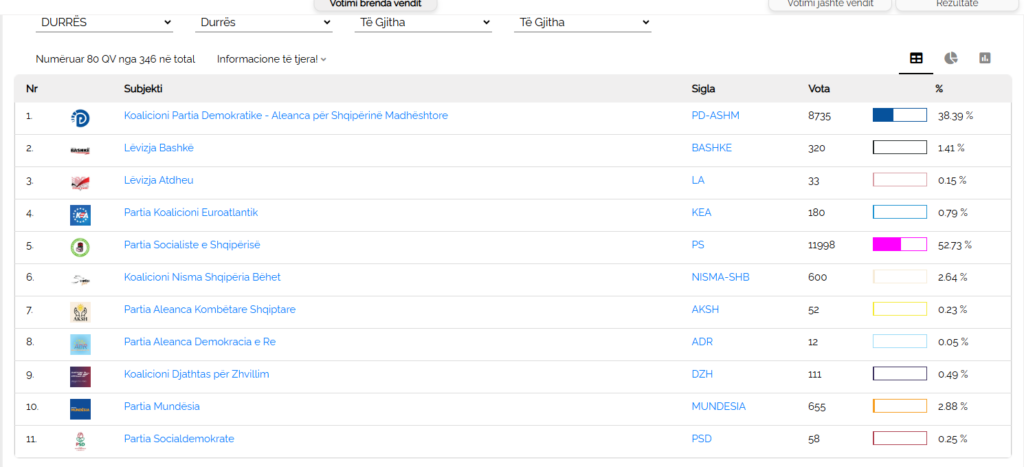
Task: Switch to pie chart view icon
Action: coord(951,58)
